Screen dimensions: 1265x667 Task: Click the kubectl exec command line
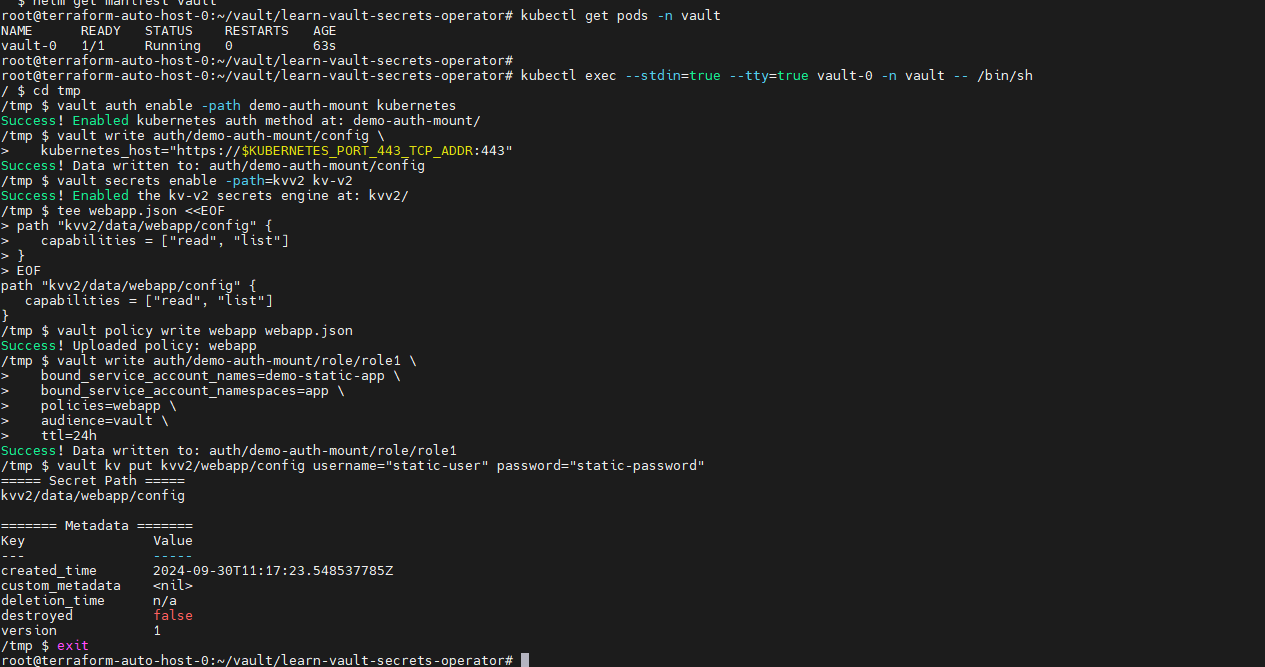coord(777,76)
